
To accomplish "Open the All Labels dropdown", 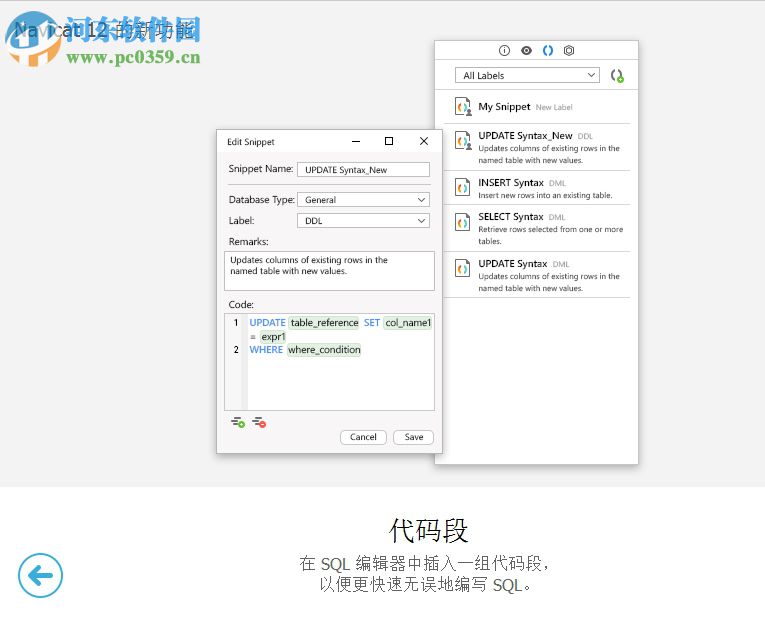I will tap(527, 75).
